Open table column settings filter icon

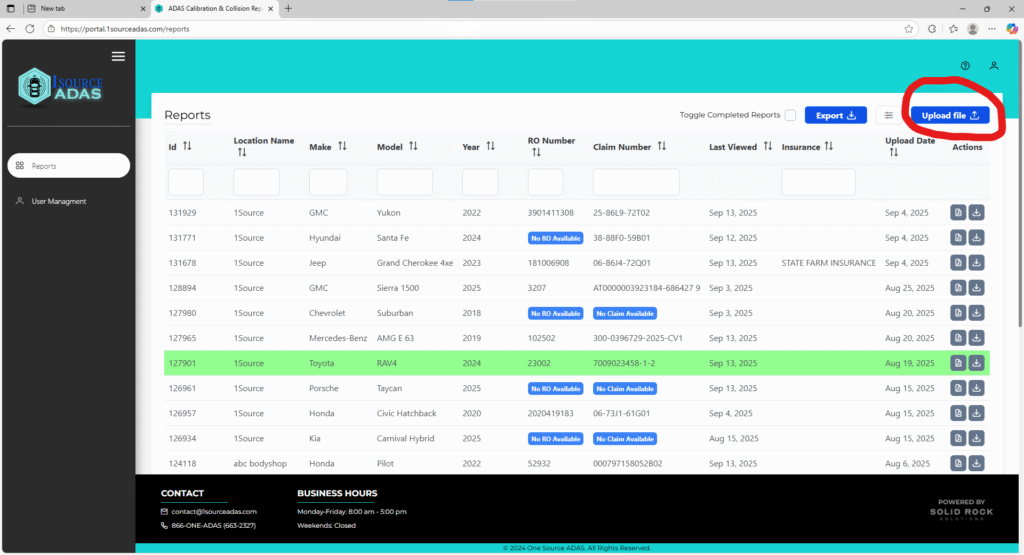pyautogui.click(x=889, y=116)
